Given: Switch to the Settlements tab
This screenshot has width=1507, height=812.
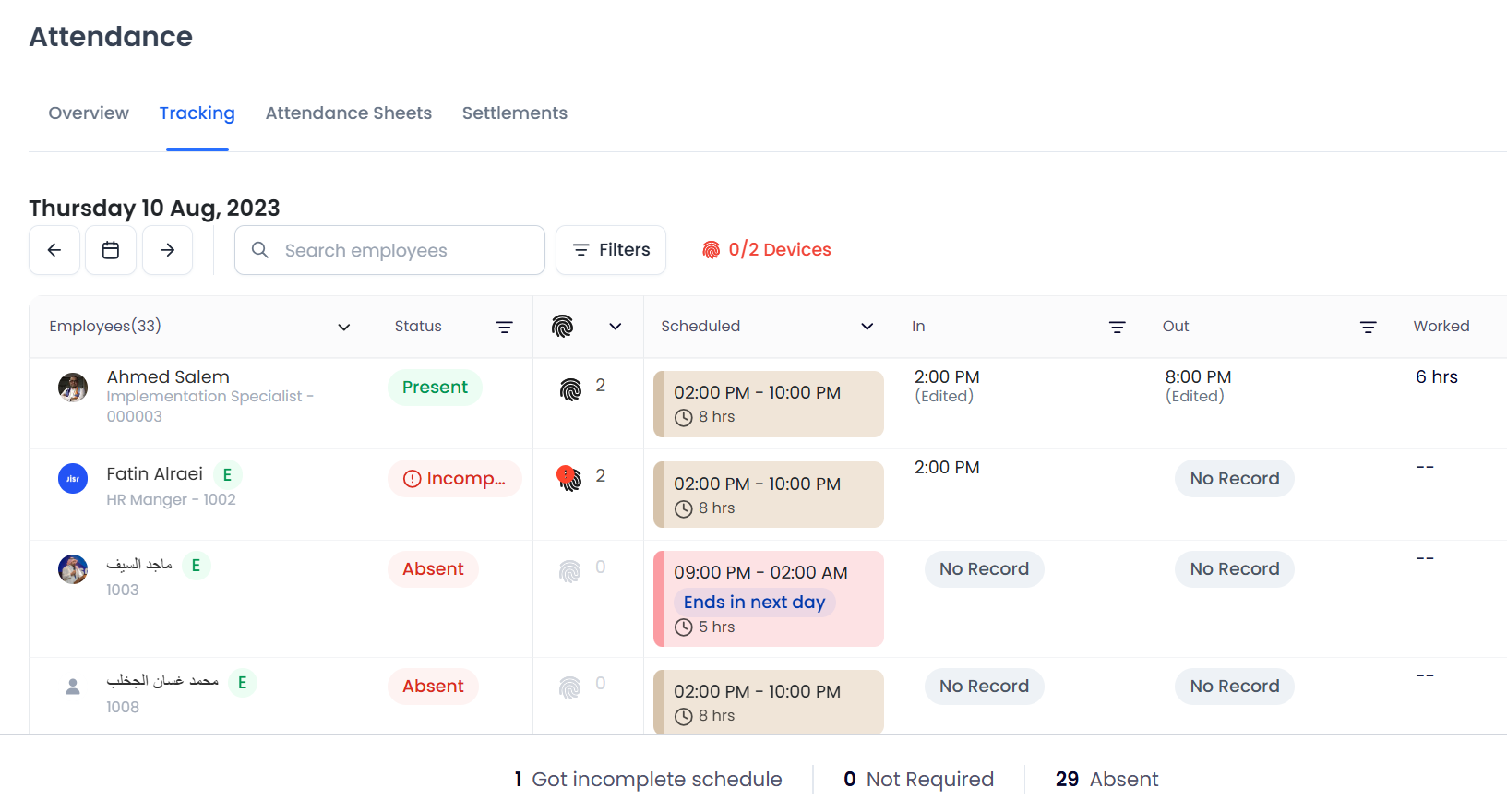Looking at the screenshot, I should pos(514,113).
